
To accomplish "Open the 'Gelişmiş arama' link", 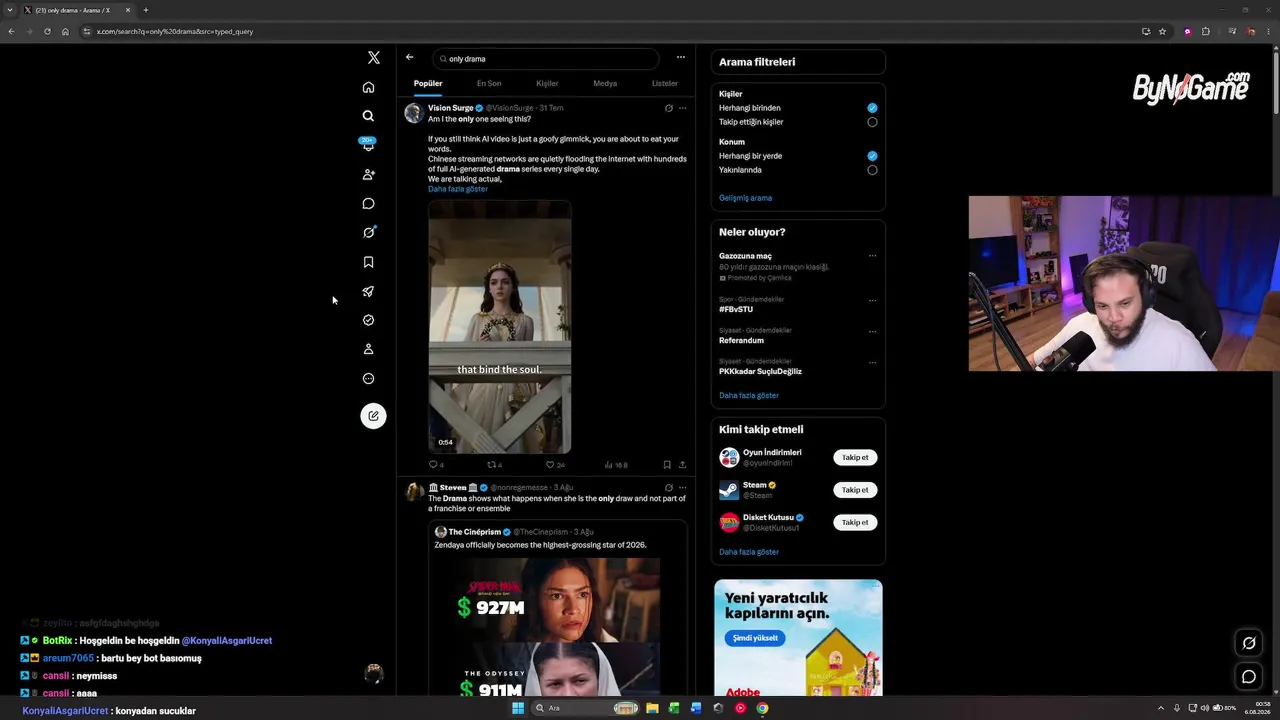I will 745,198.
